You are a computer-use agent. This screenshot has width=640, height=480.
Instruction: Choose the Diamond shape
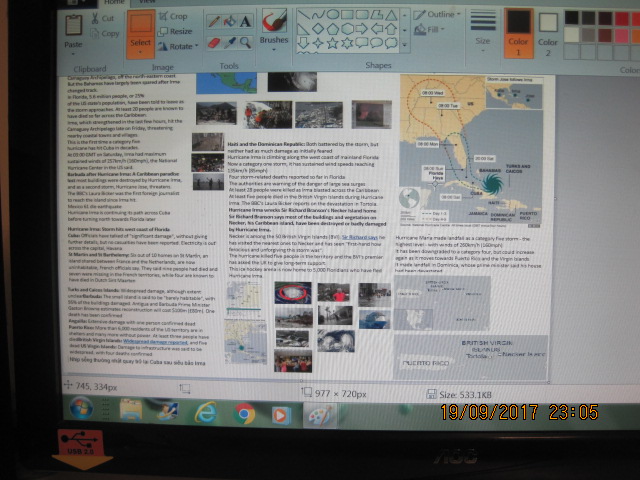tap(318, 29)
